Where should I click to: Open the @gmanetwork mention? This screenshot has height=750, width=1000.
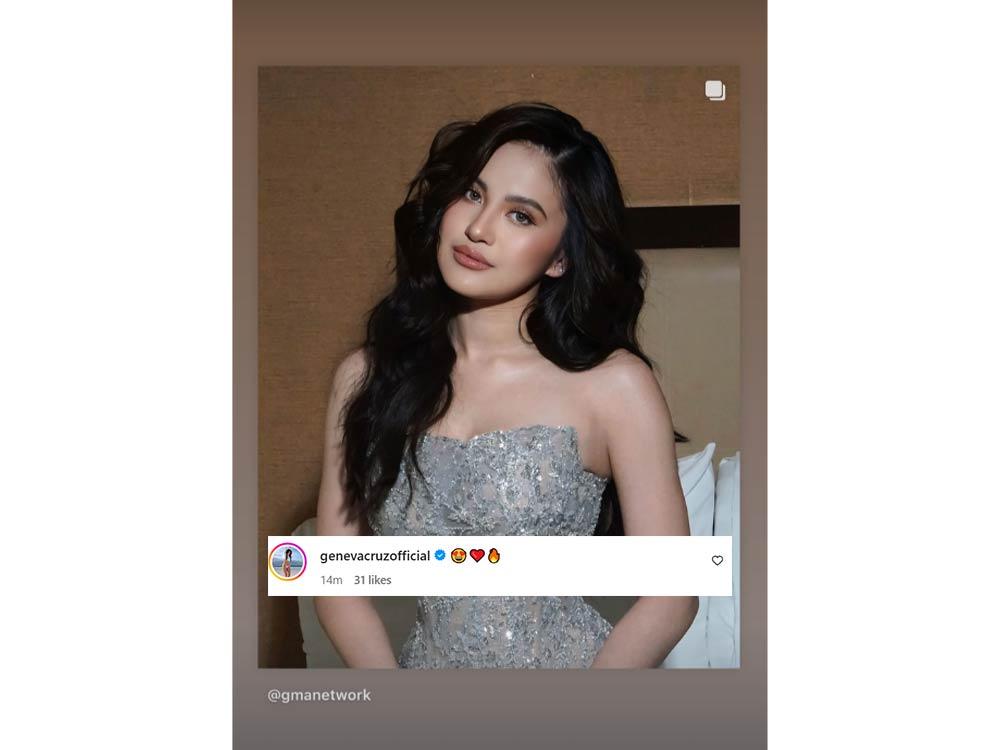[x=319, y=695]
